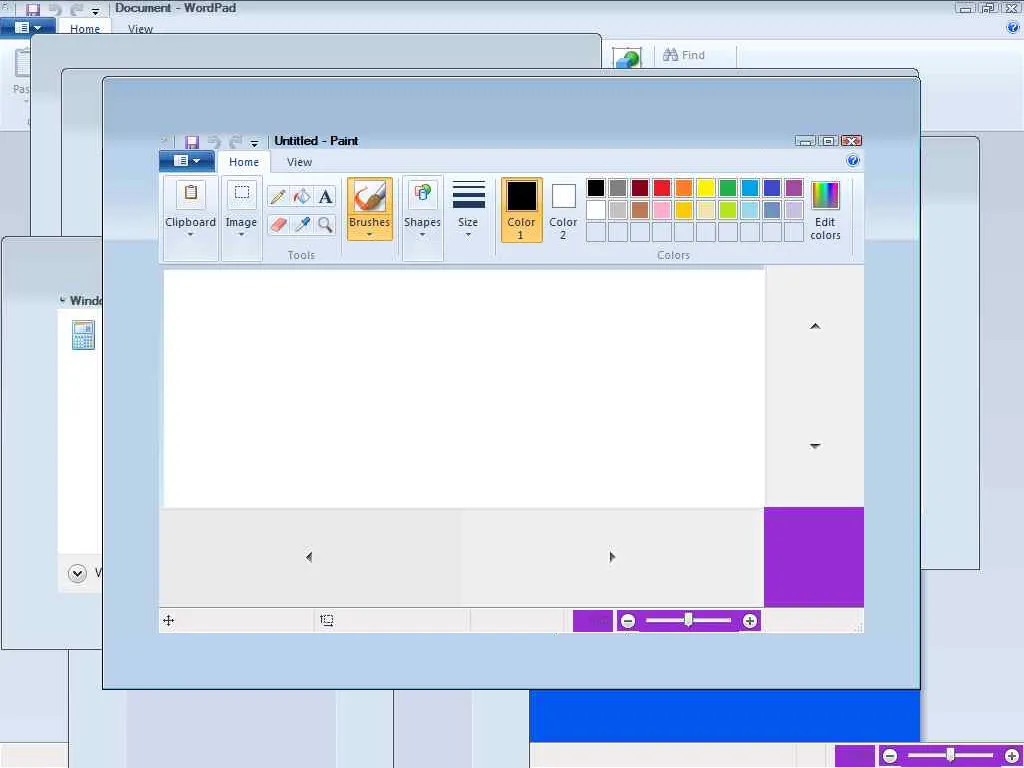Click the zoom slider handle in WordPad's status bar
Image resolution: width=1024 pixels, height=768 pixels.
pyautogui.click(x=950, y=756)
